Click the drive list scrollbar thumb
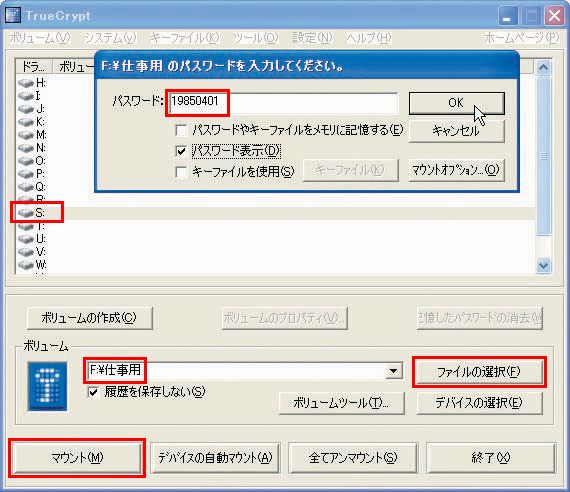Screen dimensions: 570x492 (x=543, y=156)
